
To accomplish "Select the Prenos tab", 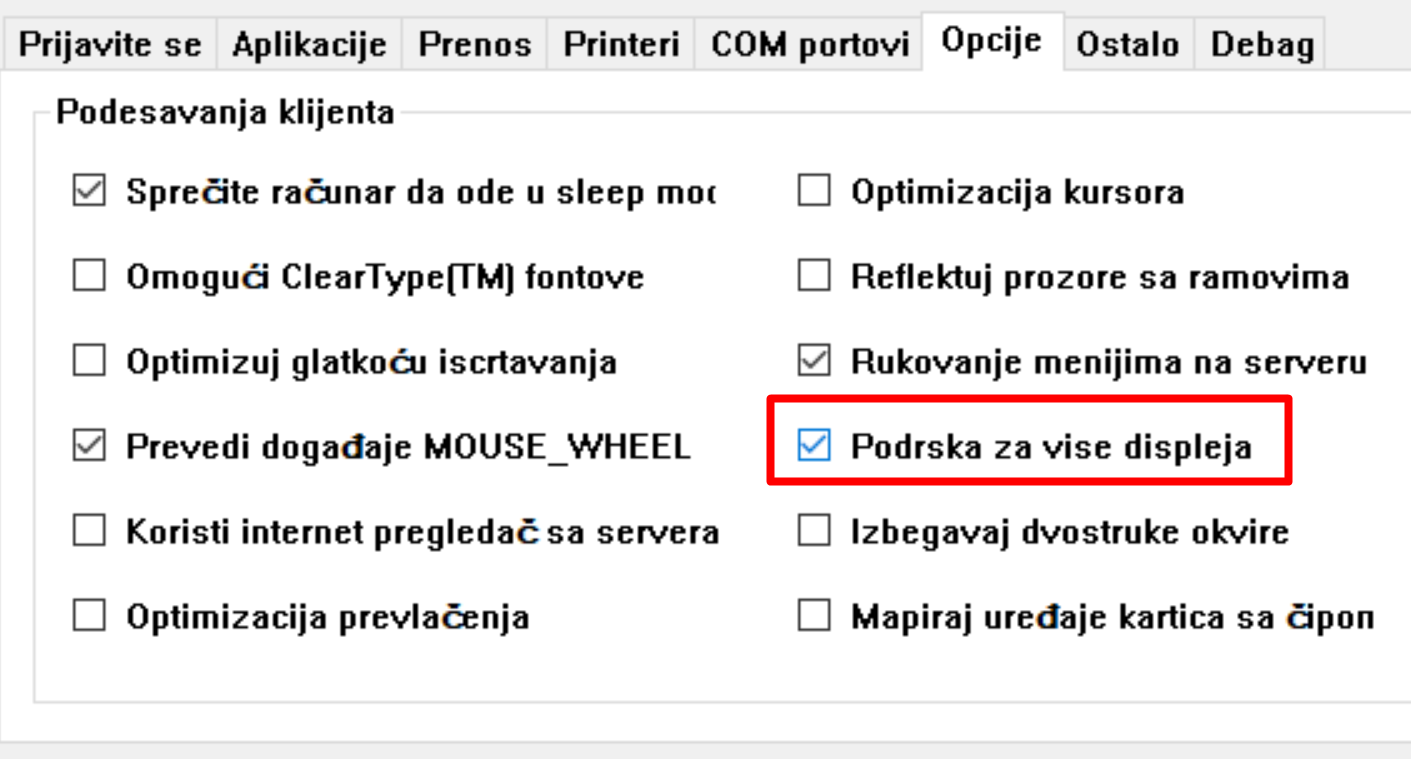I will click(x=474, y=44).
